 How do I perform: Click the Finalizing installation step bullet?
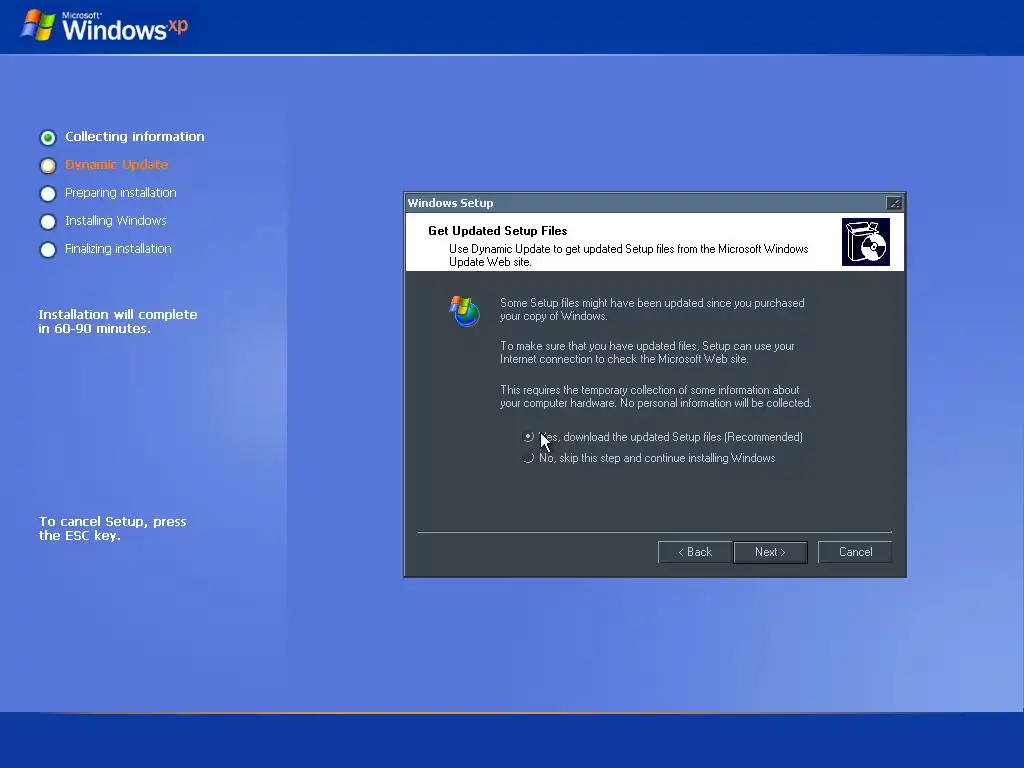pos(48,250)
